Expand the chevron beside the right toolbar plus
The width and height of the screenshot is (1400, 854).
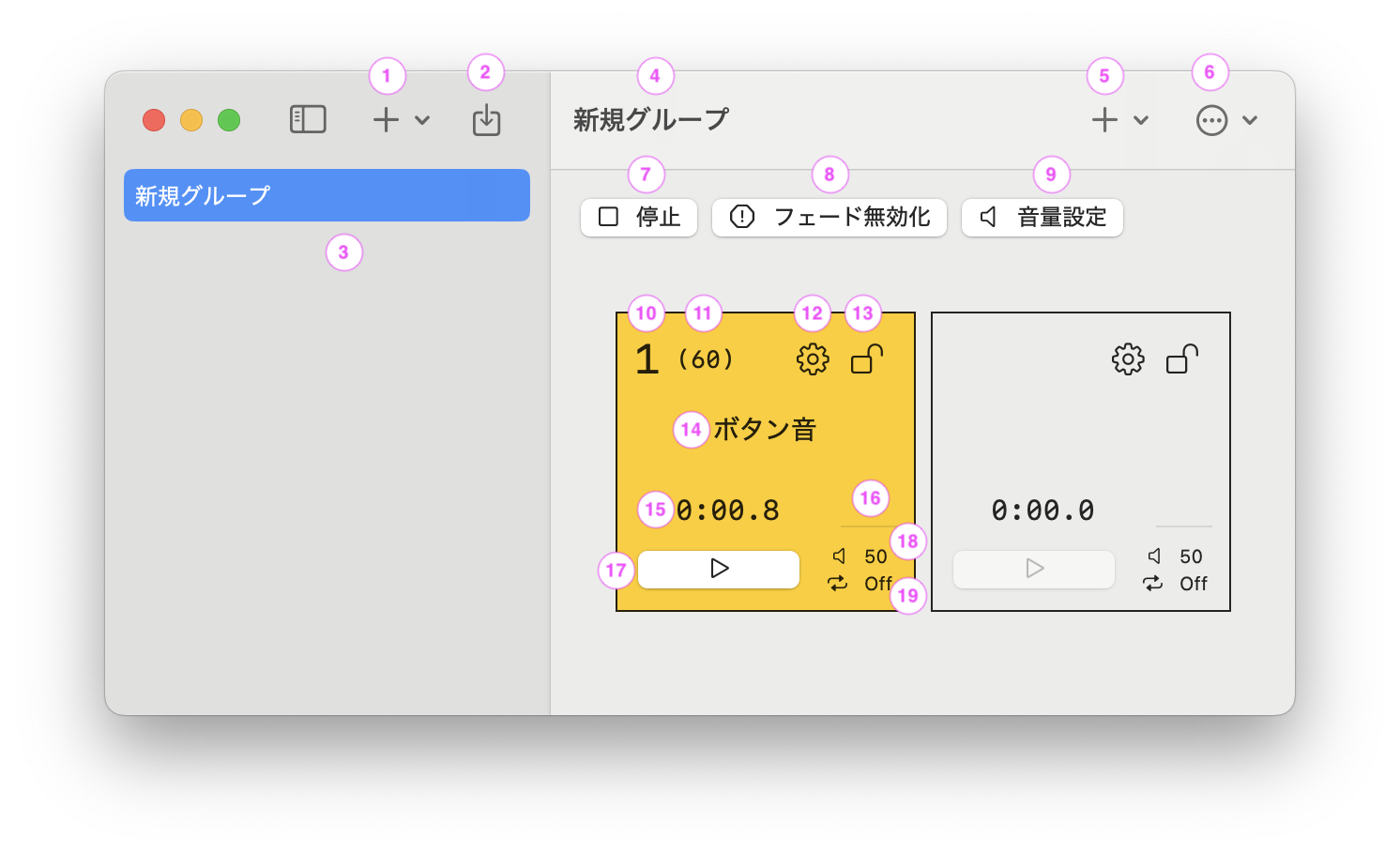(1141, 120)
